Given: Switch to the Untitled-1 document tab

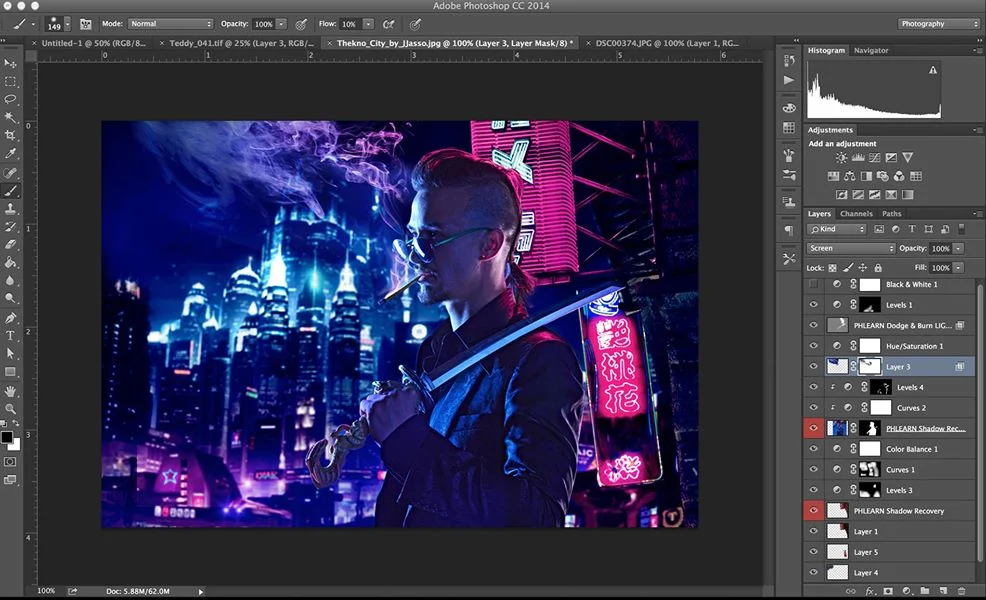Looking at the screenshot, I should coord(93,43).
